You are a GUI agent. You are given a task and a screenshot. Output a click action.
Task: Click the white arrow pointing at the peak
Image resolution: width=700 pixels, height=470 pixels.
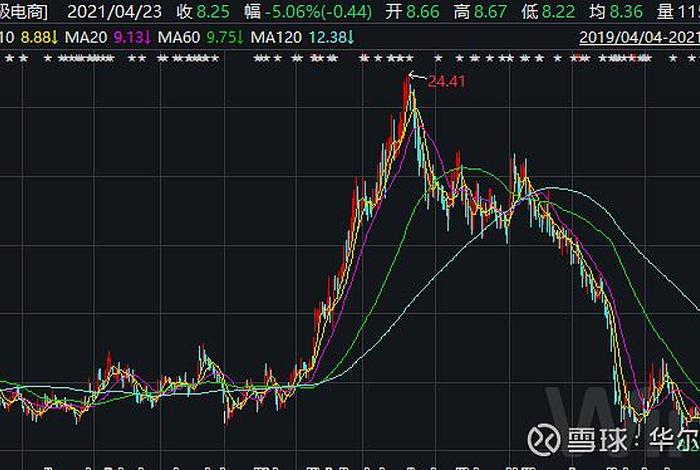[x=415, y=77]
